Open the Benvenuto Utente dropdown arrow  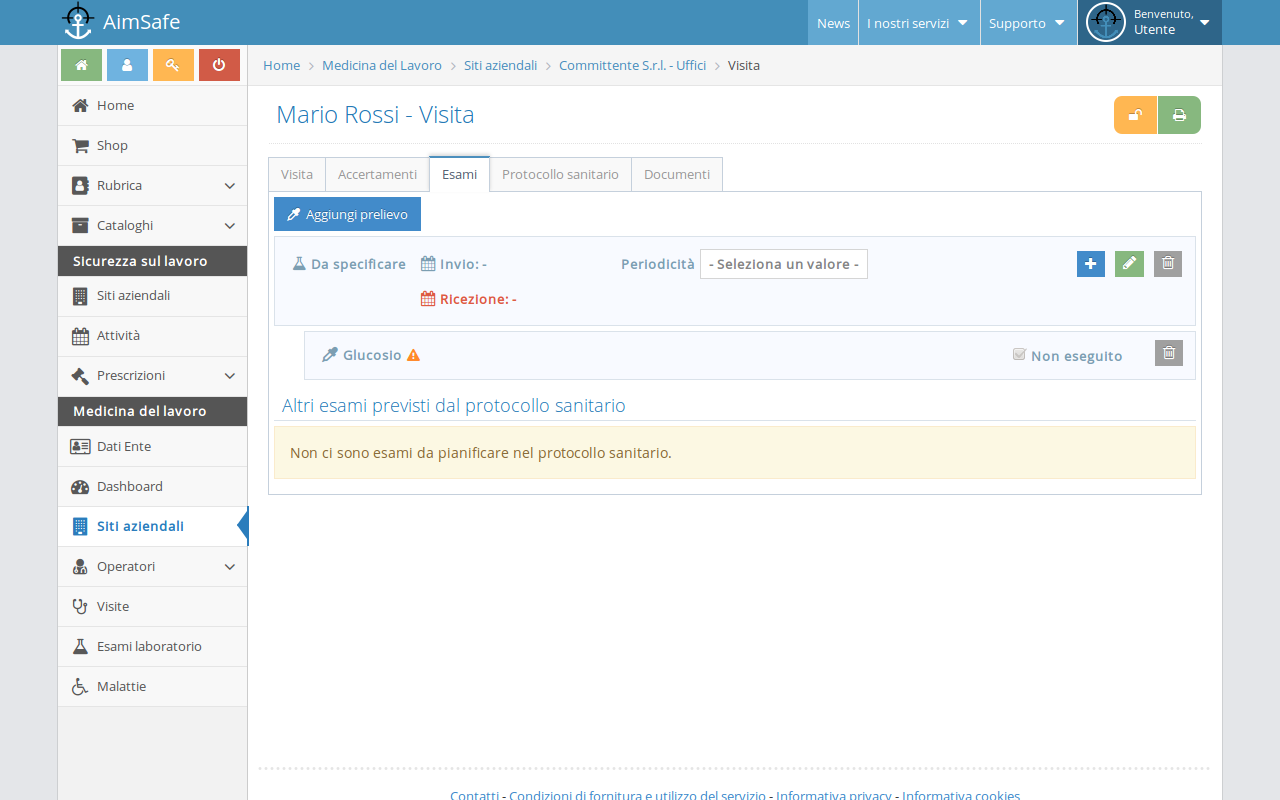[x=1204, y=23]
